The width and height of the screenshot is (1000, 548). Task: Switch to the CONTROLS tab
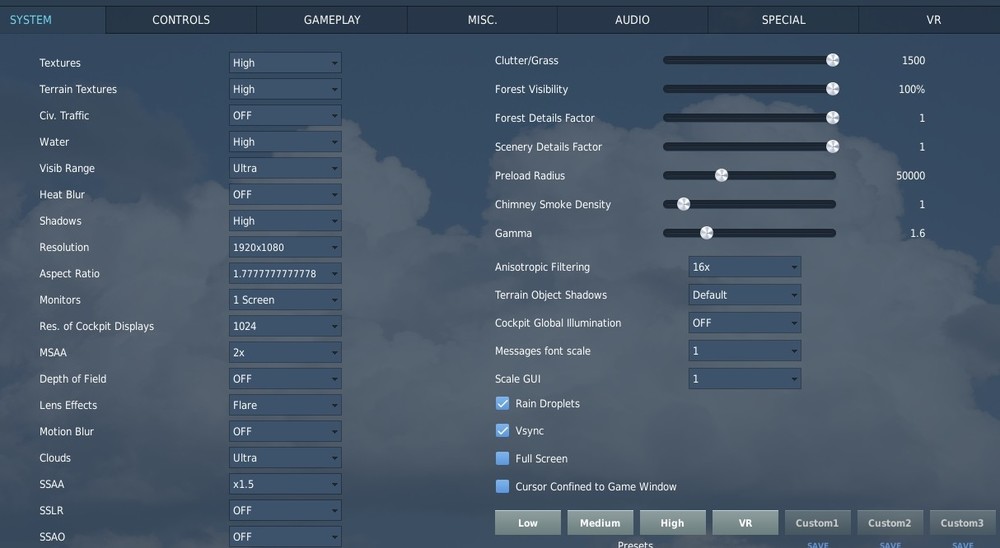pyautogui.click(x=181, y=20)
